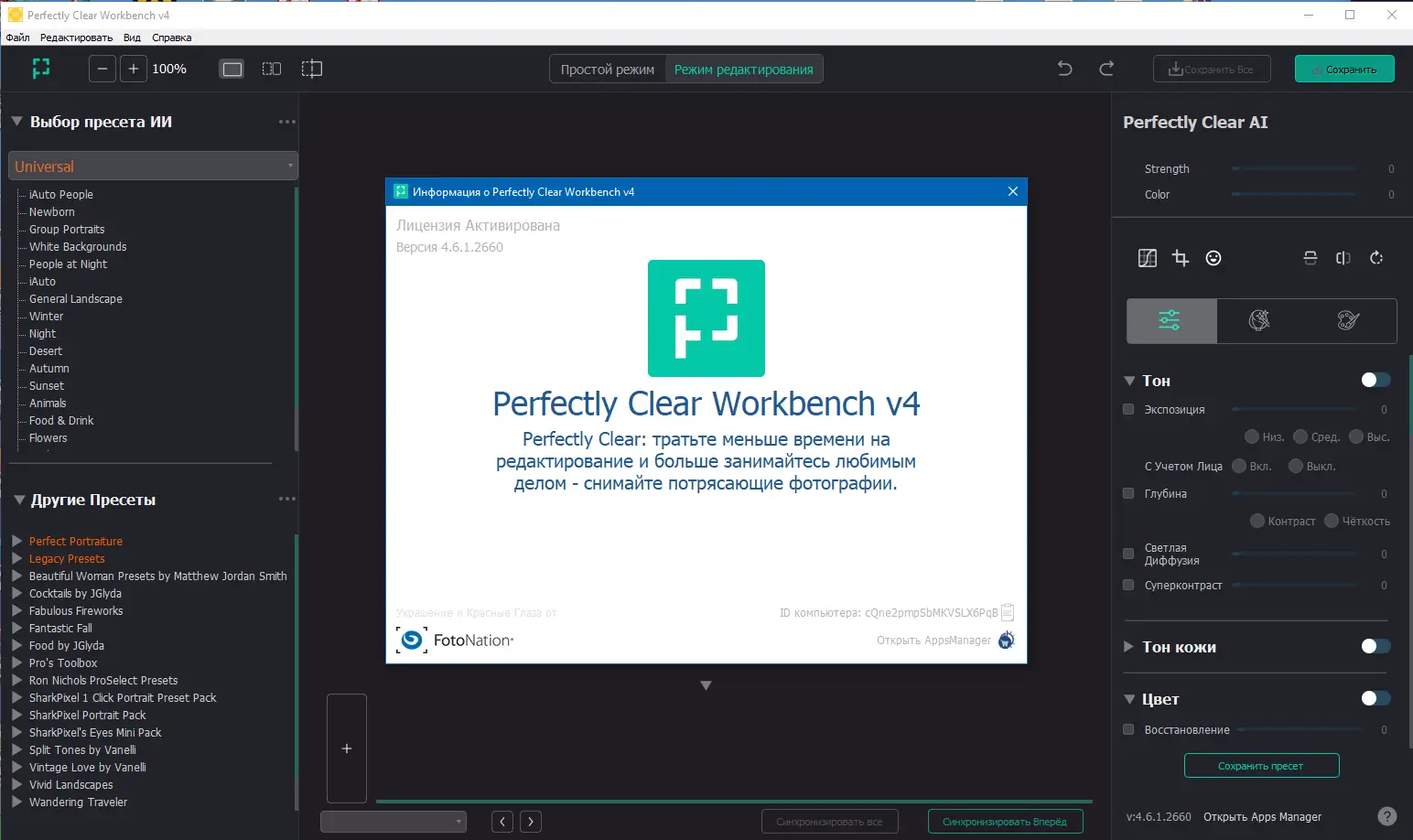Open the Universal preset dropdown
This screenshot has width=1413, height=840.
pyautogui.click(x=153, y=167)
